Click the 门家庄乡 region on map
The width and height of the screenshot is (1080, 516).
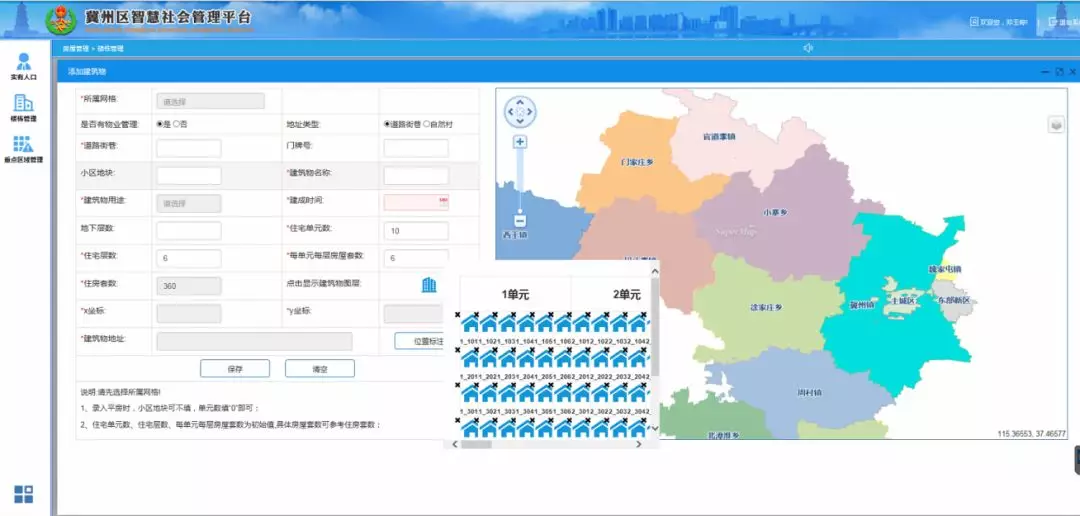pyautogui.click(x=636, y=163)
